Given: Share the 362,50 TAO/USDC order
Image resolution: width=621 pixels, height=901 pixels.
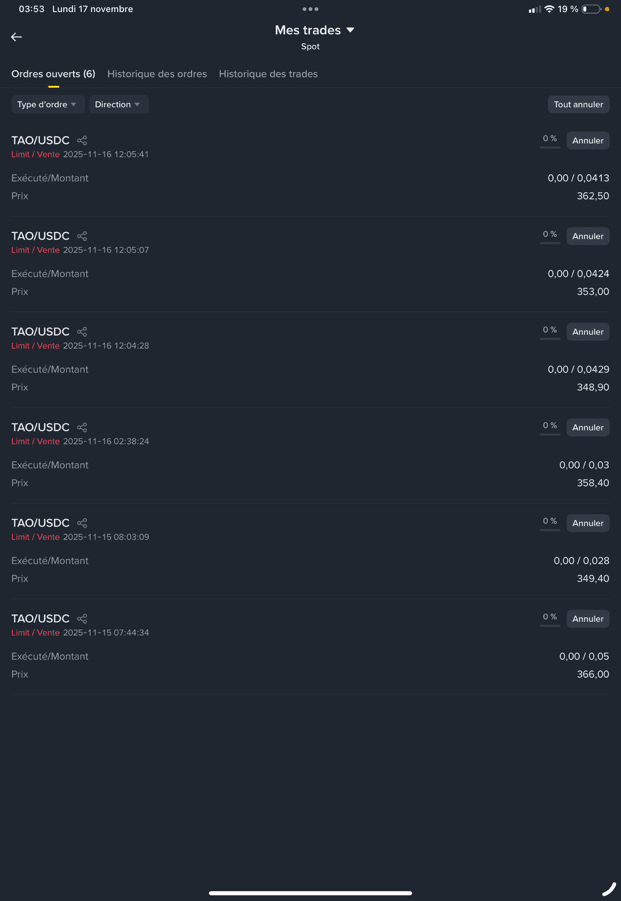Looking at the screenshot, I should 82,141.
